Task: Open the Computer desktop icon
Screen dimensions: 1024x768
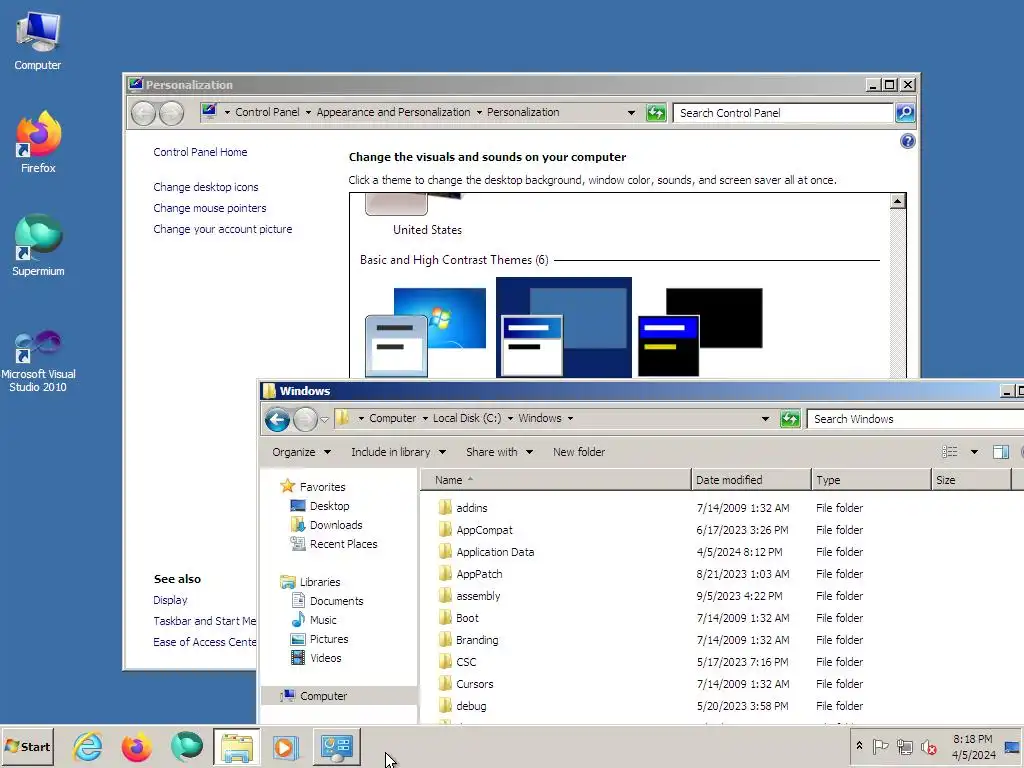Action: click(x=37, y=41)
